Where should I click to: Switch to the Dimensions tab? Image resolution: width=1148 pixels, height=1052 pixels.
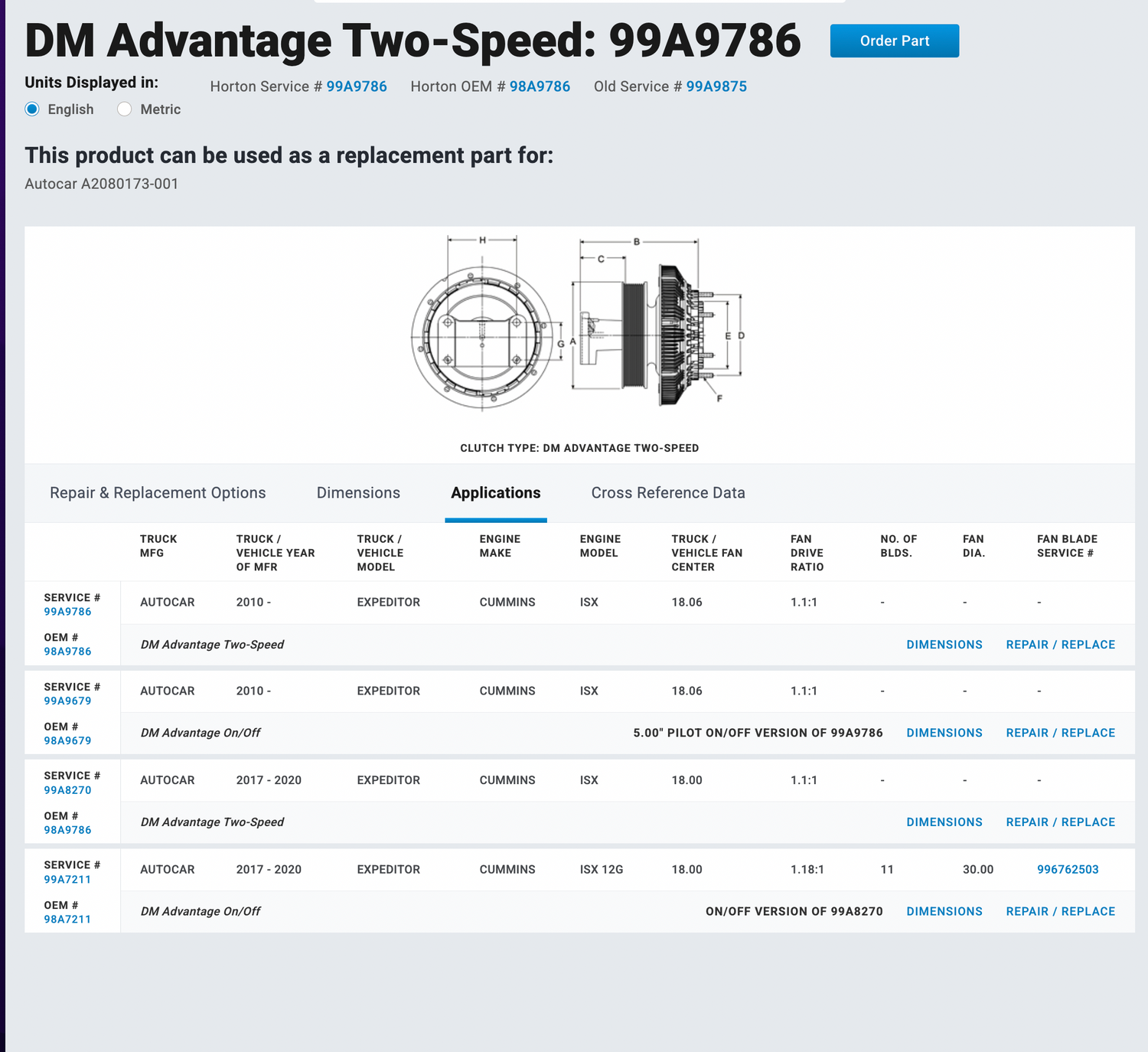pos(358,493)
